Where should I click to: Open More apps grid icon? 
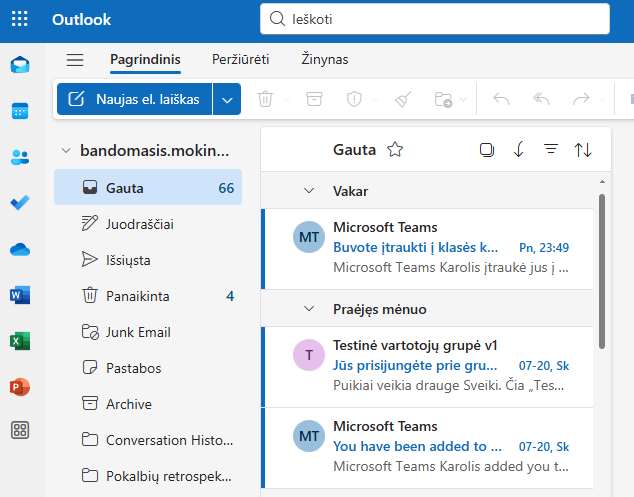coord(20,430)
